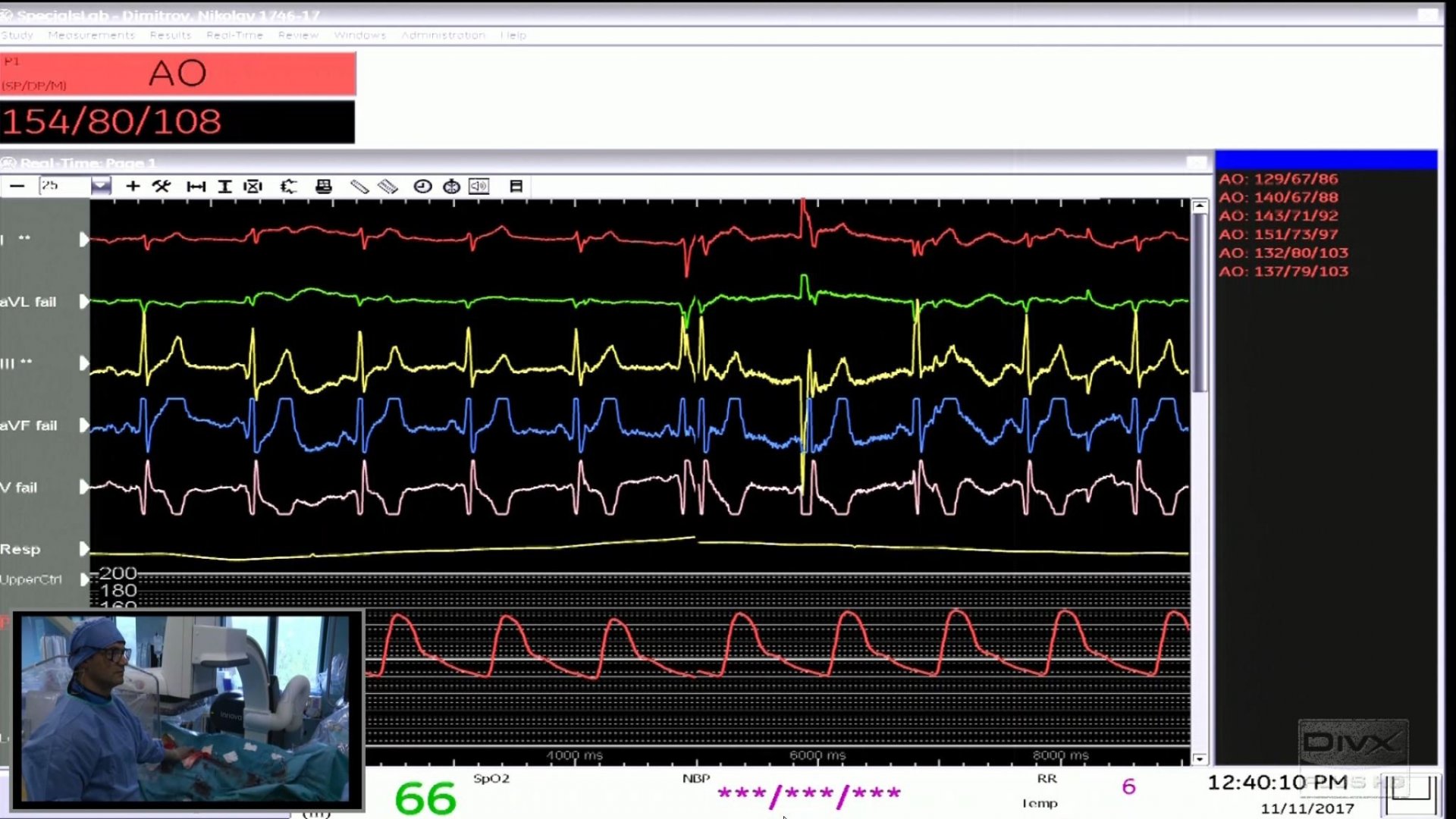Viewport: 1456px width, 819px height.
Task: Click the plus zoom-in toolbar button
Action: pyautogui.click(x=133, y=186)
